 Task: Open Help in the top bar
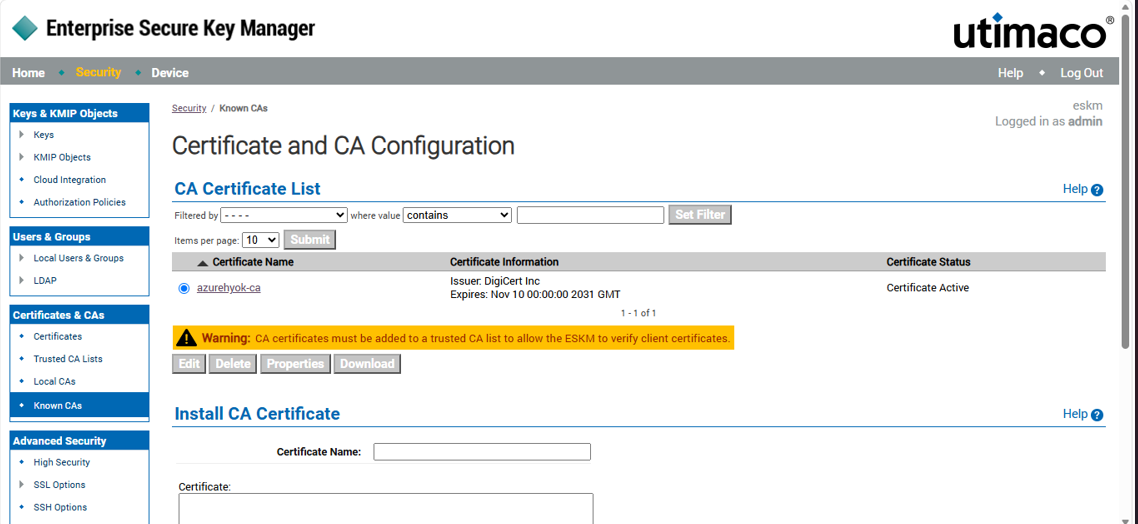[1010, 73]
